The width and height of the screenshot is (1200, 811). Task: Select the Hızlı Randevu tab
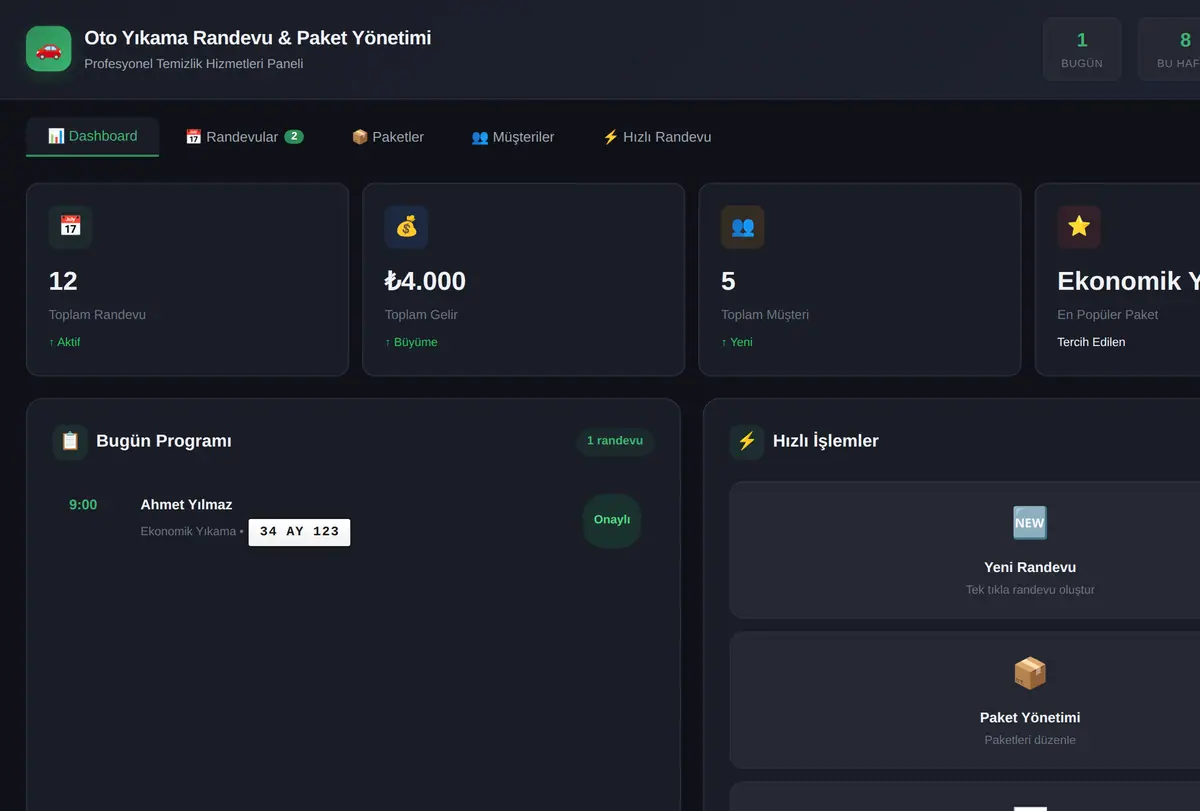click(x=657, y=137)
